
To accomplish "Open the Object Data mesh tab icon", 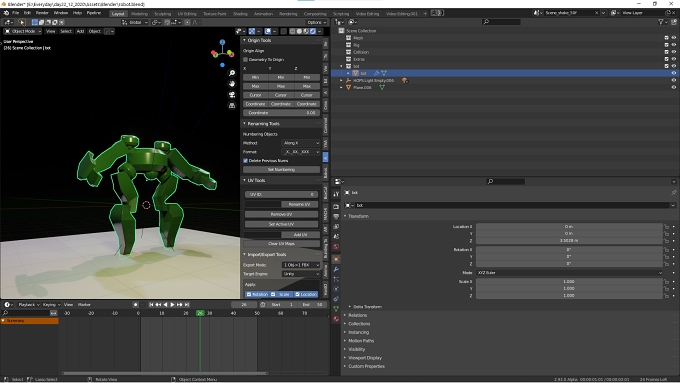I will pos(336,309).
